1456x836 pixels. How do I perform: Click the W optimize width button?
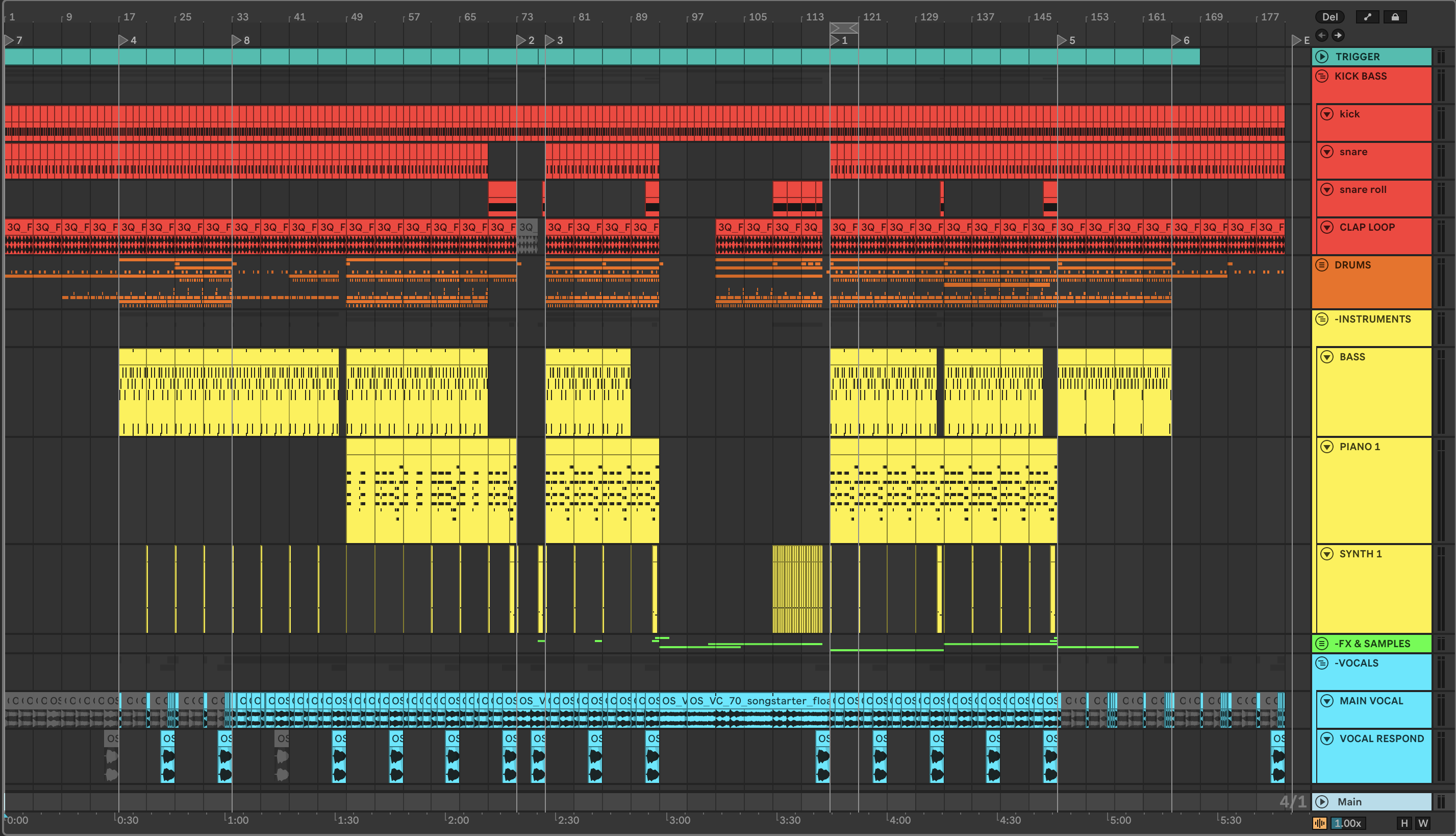click(x=1423, y=823)
